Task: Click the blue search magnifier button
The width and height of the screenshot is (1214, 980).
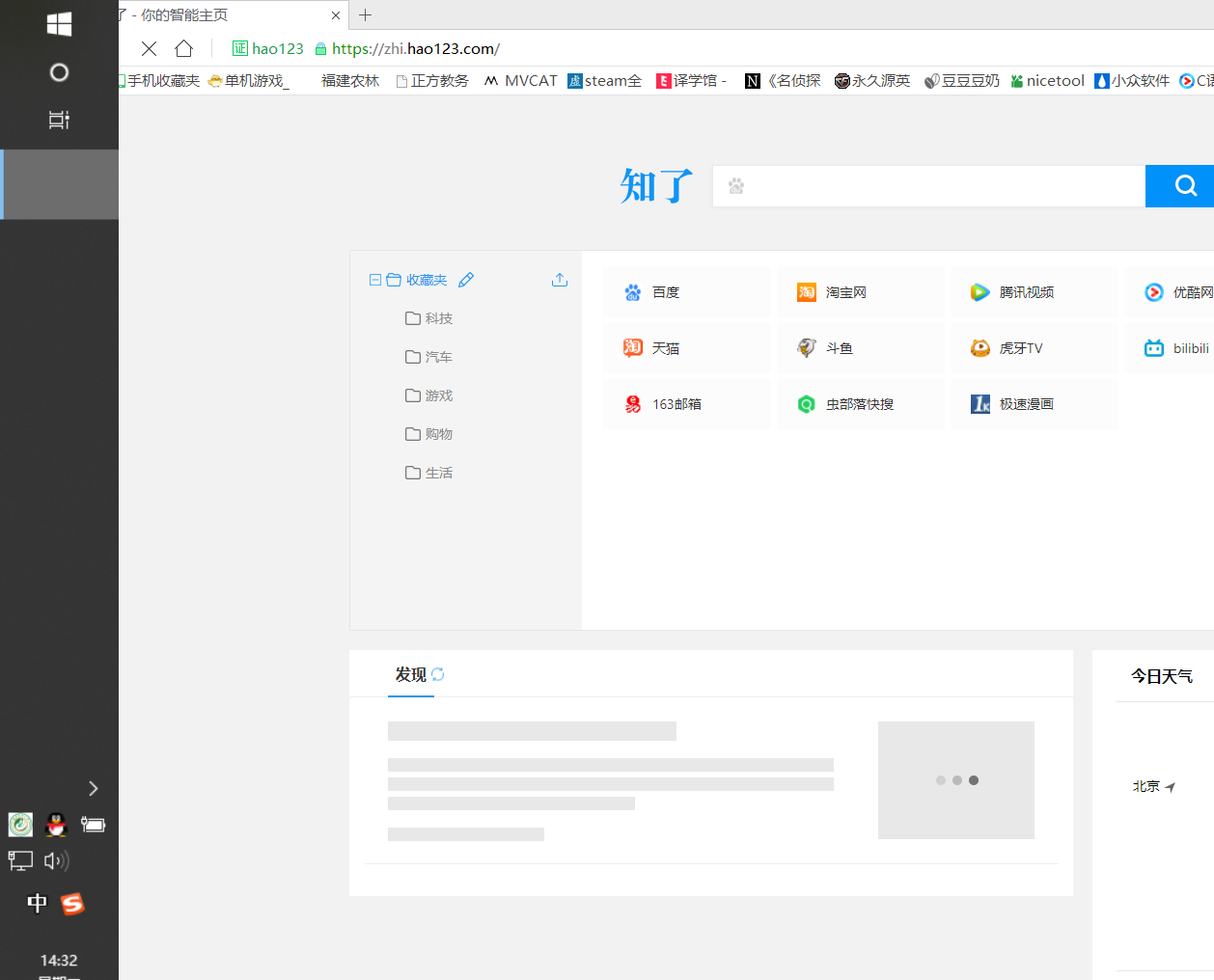Action: pos(1179,186)
